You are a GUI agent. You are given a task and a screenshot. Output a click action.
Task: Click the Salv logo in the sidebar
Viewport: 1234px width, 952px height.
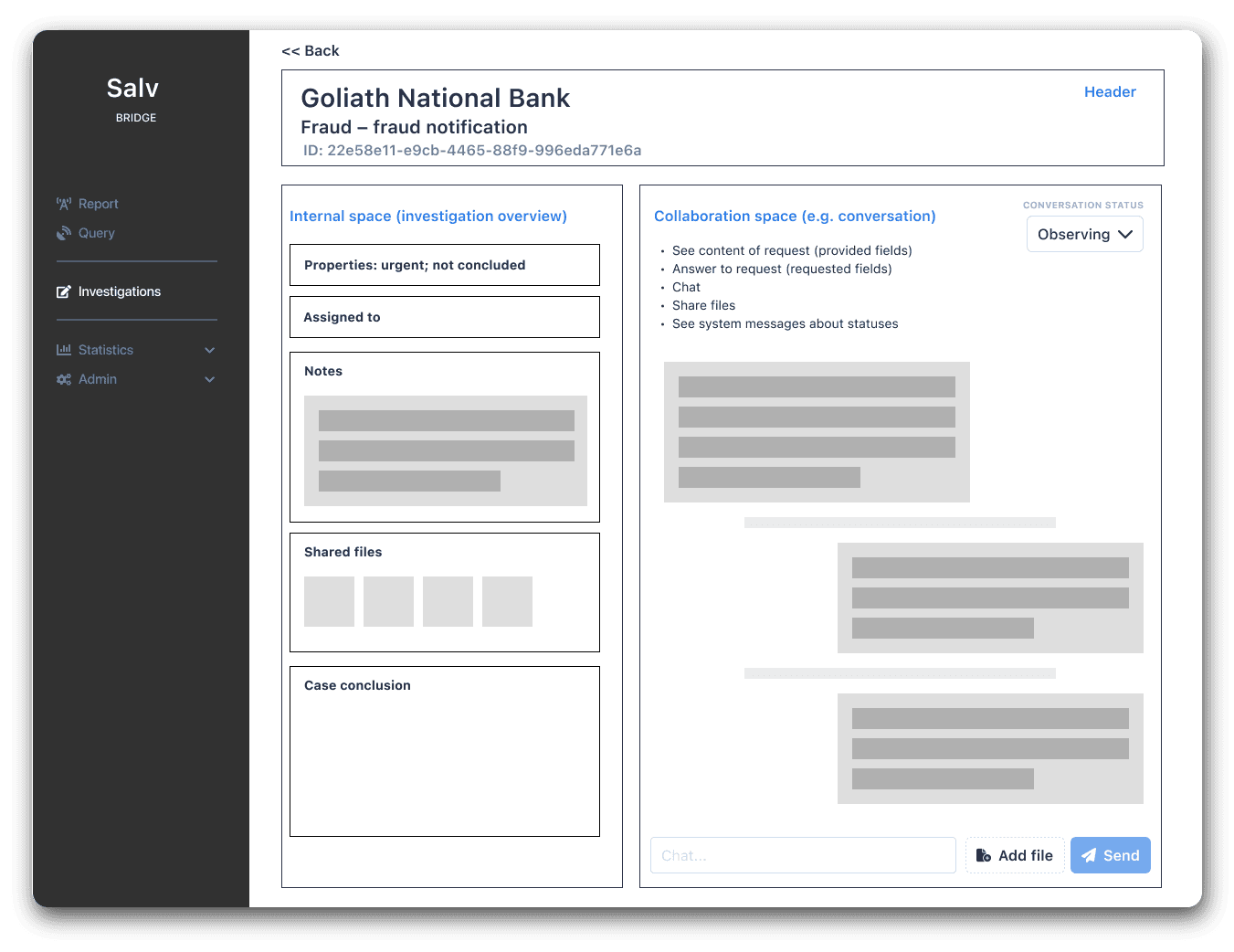pyautogui.click(x=133, y=88)
